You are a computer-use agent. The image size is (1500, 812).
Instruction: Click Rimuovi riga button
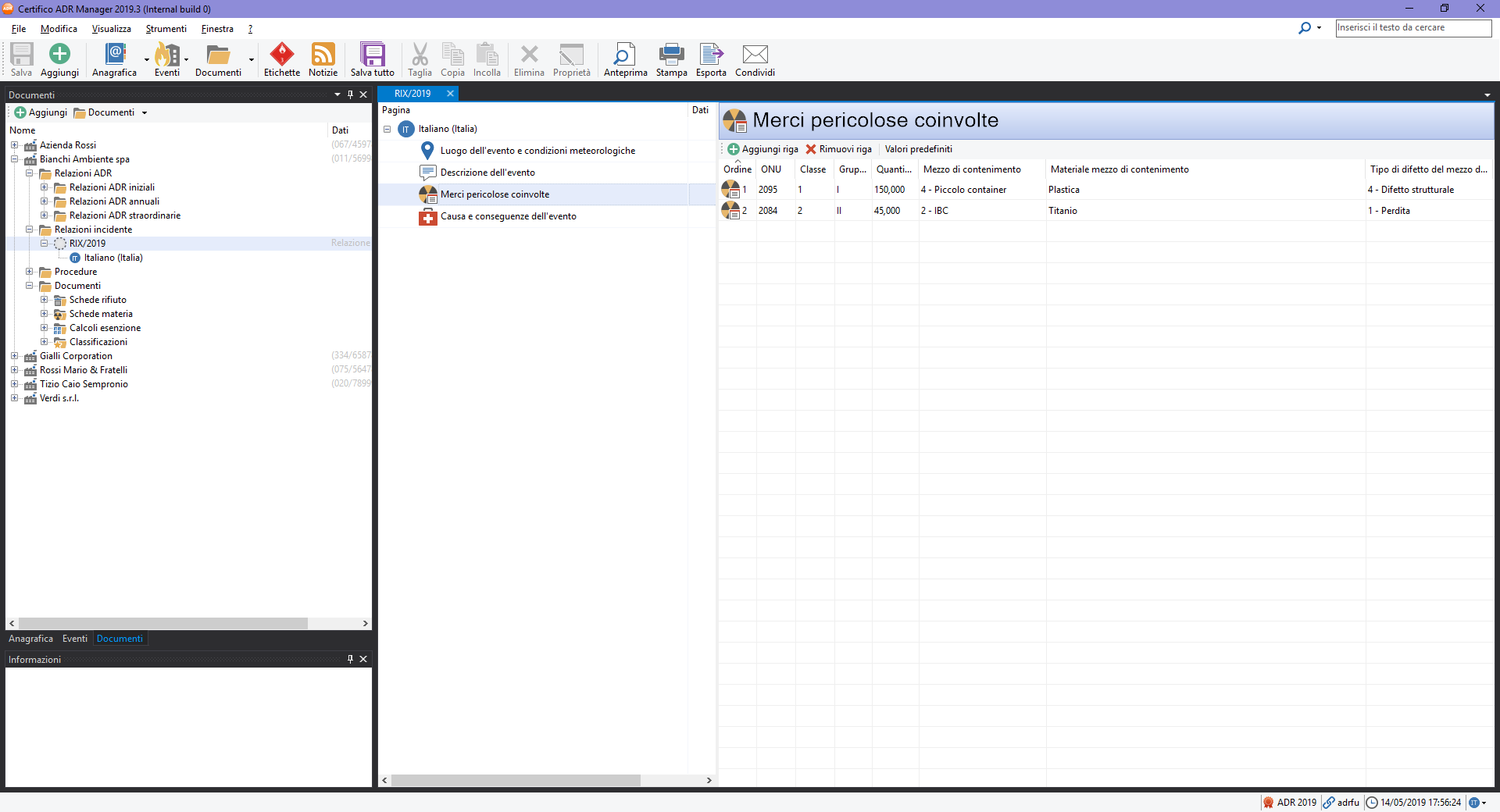[x=838, y=149]
